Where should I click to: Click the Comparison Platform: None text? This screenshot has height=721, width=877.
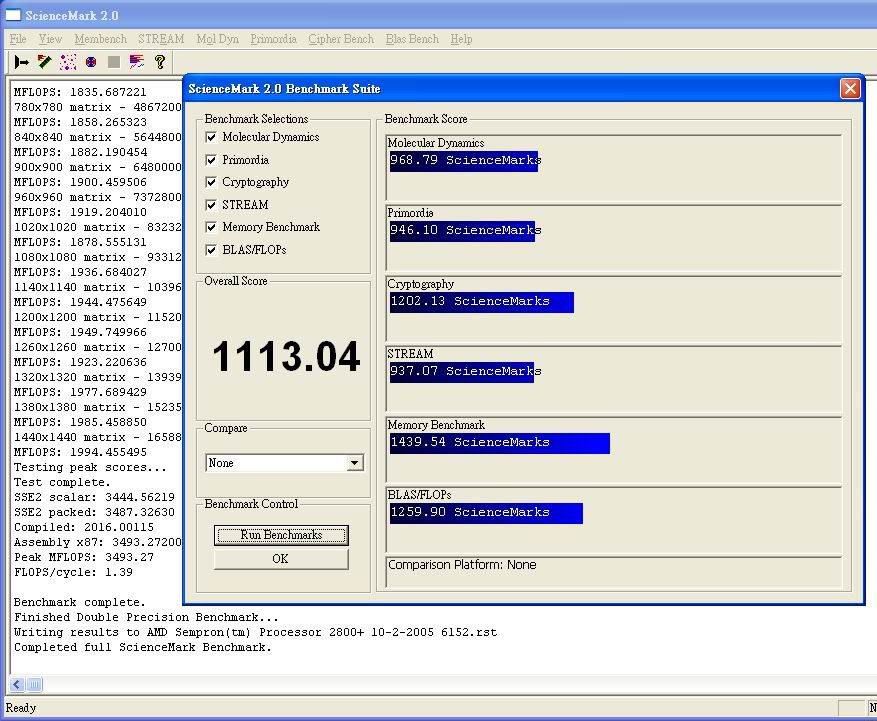click(x=462, y=565)
